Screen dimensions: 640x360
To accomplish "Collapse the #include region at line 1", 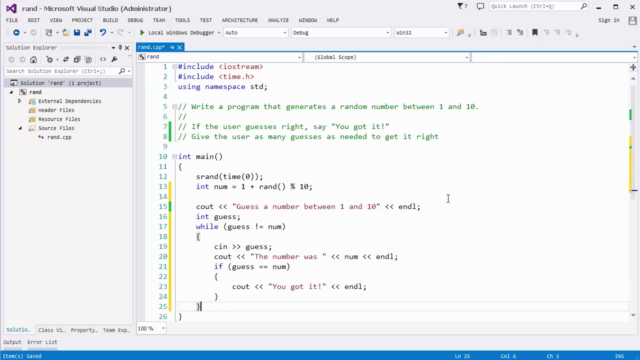I will tap(174, 67).
